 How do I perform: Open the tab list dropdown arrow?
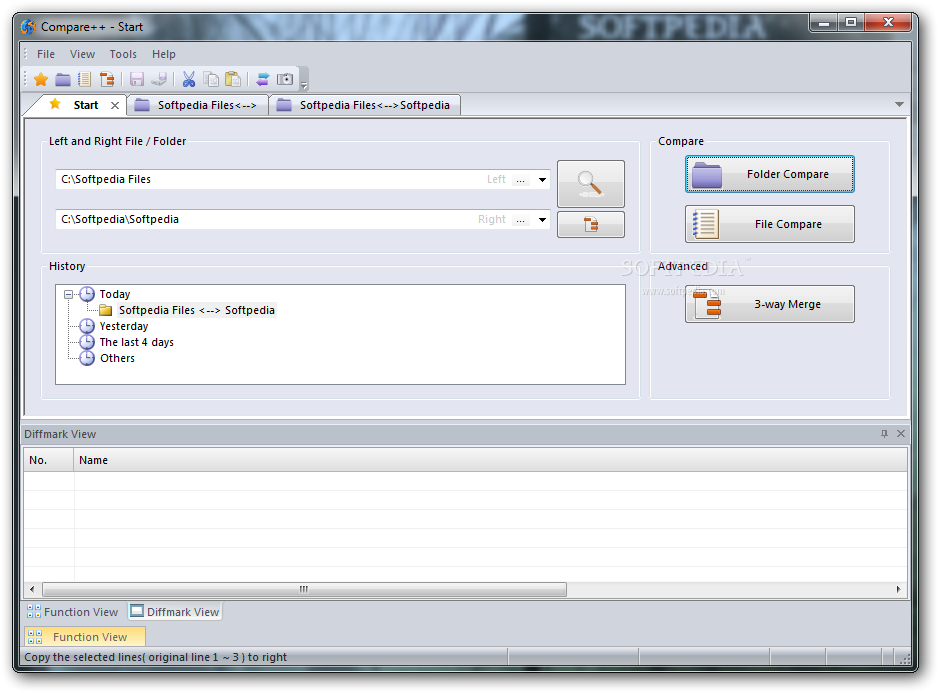(899, 104)
